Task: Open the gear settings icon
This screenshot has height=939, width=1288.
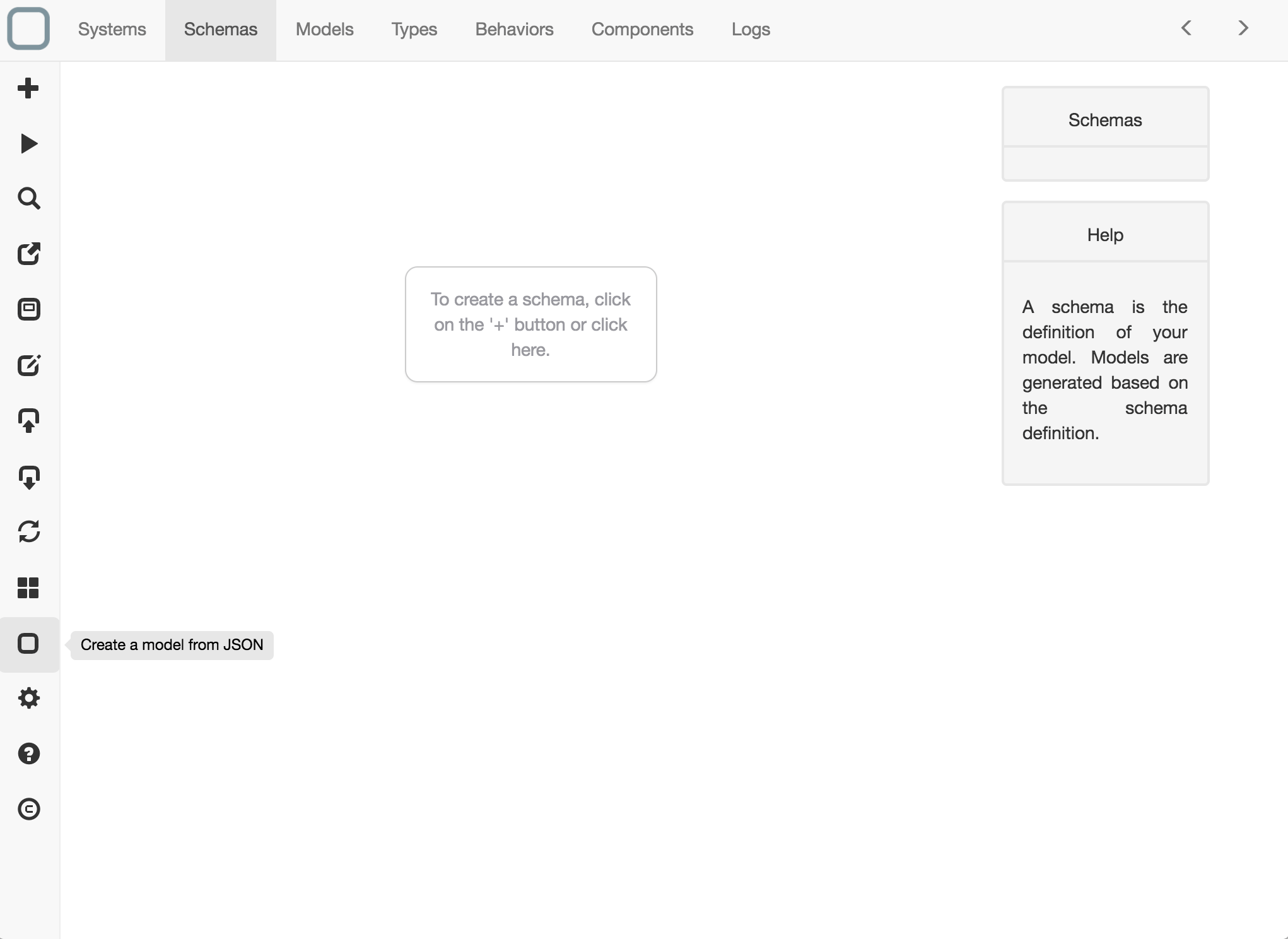Action: click(28, 699)
